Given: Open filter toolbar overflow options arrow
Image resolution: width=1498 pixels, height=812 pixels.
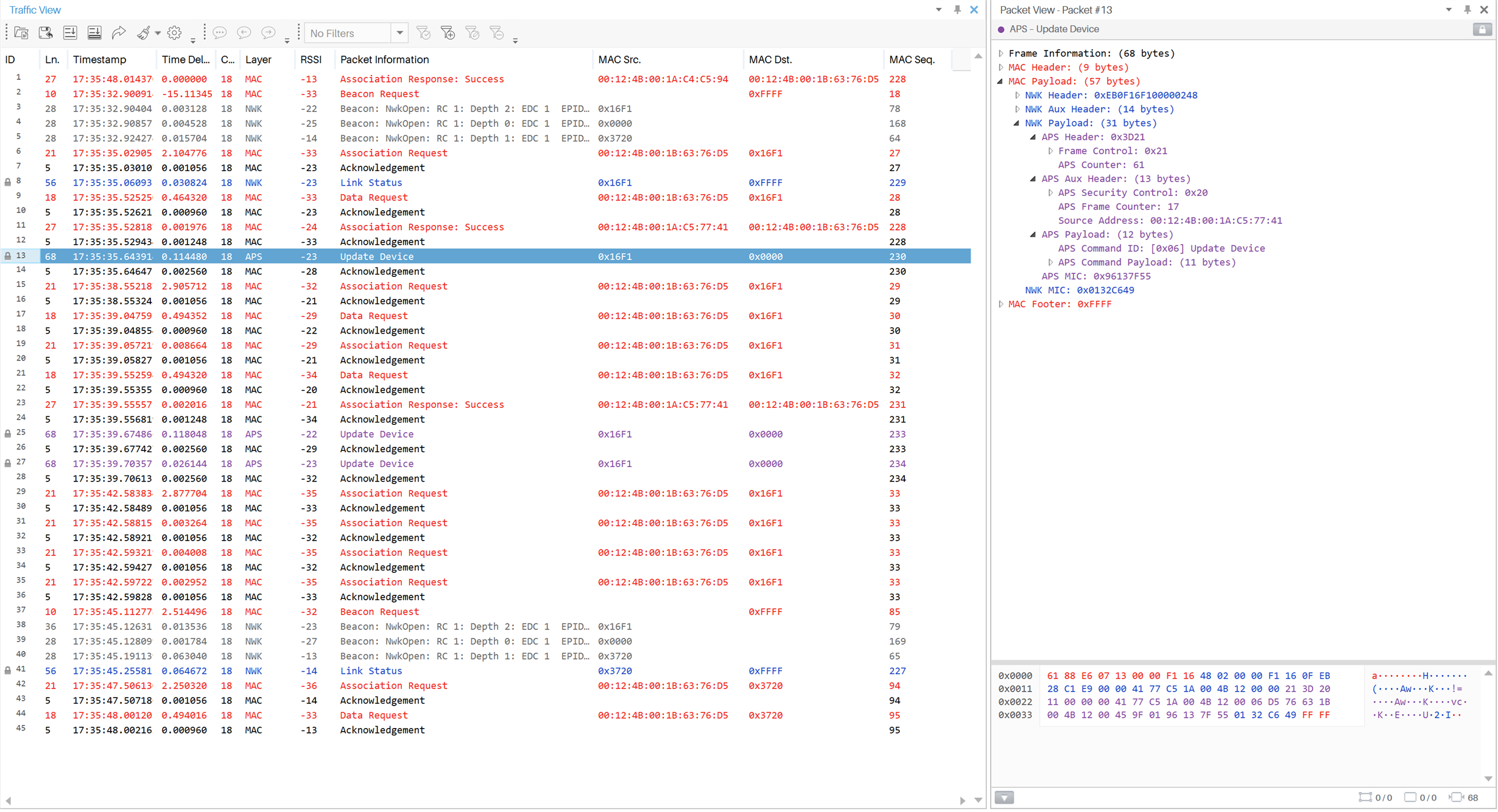Looking at the screenshot, I should (515, 41).
